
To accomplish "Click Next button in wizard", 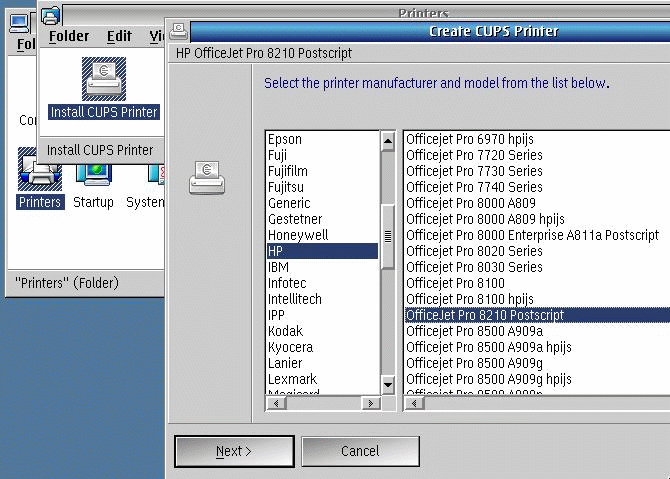I will pos(234,451).
